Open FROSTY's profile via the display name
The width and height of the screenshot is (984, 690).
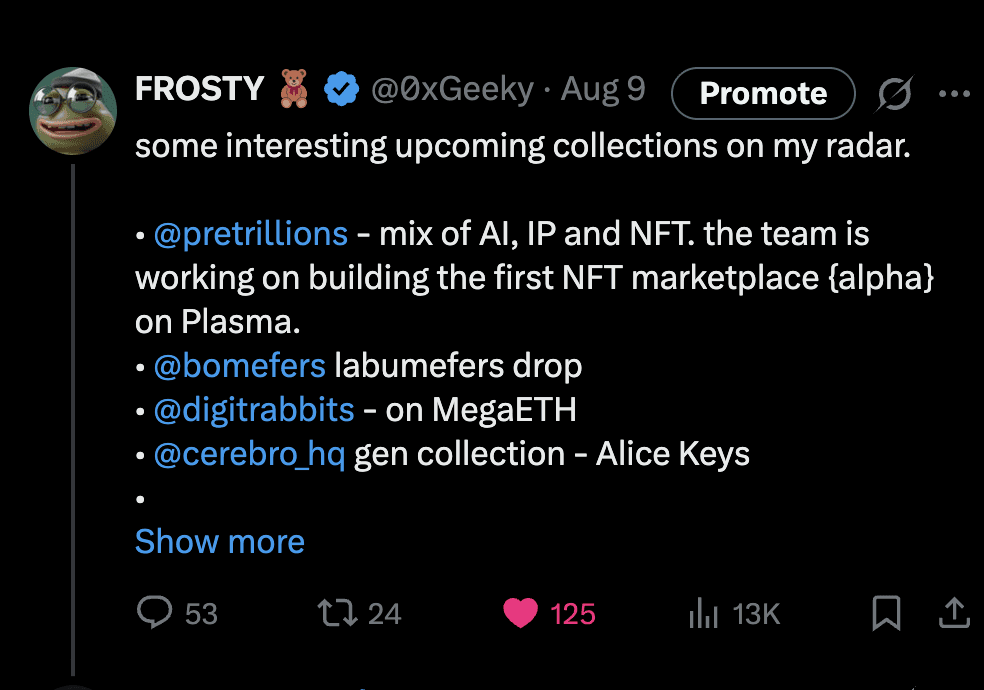click(200, 88)
